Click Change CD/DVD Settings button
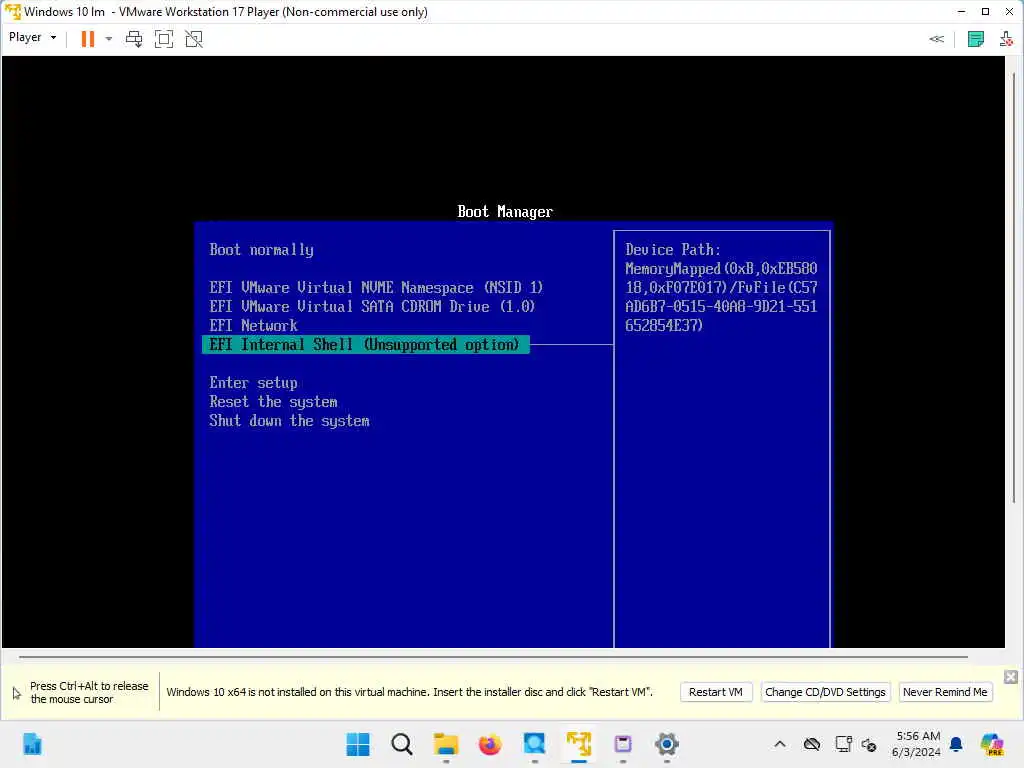The height and width of the screenshot is (768, 1024). pyautogui.click(x=825, y=692)
